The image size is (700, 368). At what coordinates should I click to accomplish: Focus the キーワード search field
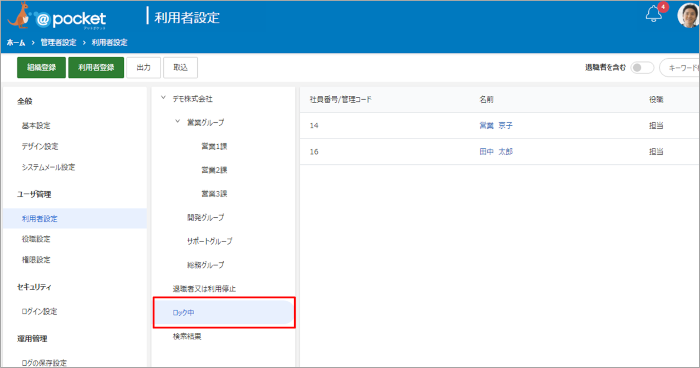pos(679,68)
